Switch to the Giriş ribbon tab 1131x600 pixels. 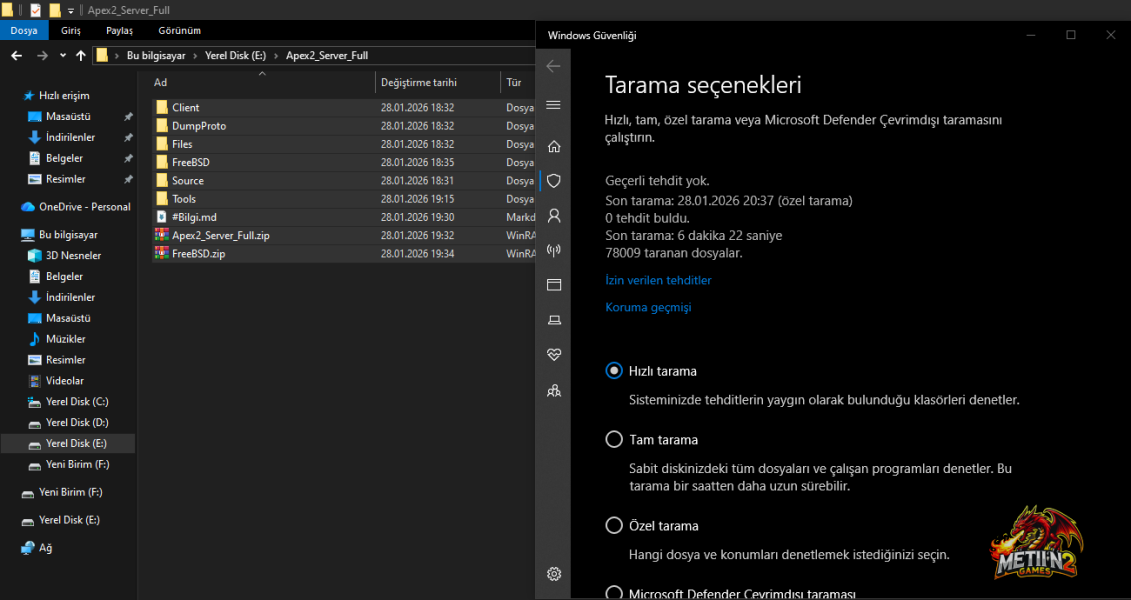tap(71, 30)
